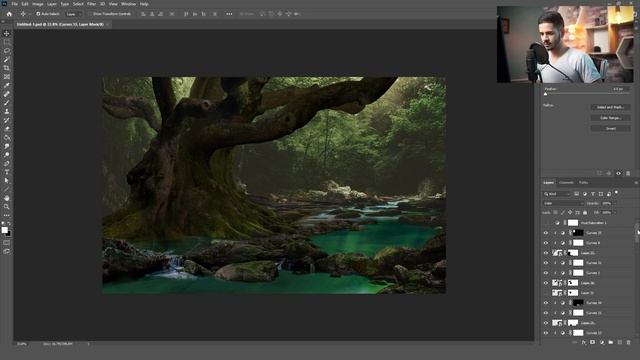Click the trash icon in Properties panel
This screenshot has height=360, width=640.
(x=628, y=173)
